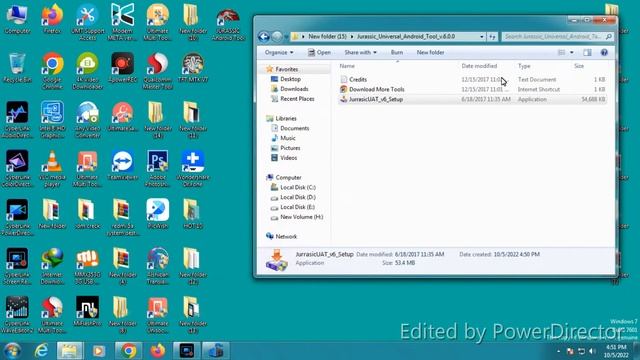Select the Internet Download Manager desktop icon
This screenshot has height=360, width=640.
52,266
